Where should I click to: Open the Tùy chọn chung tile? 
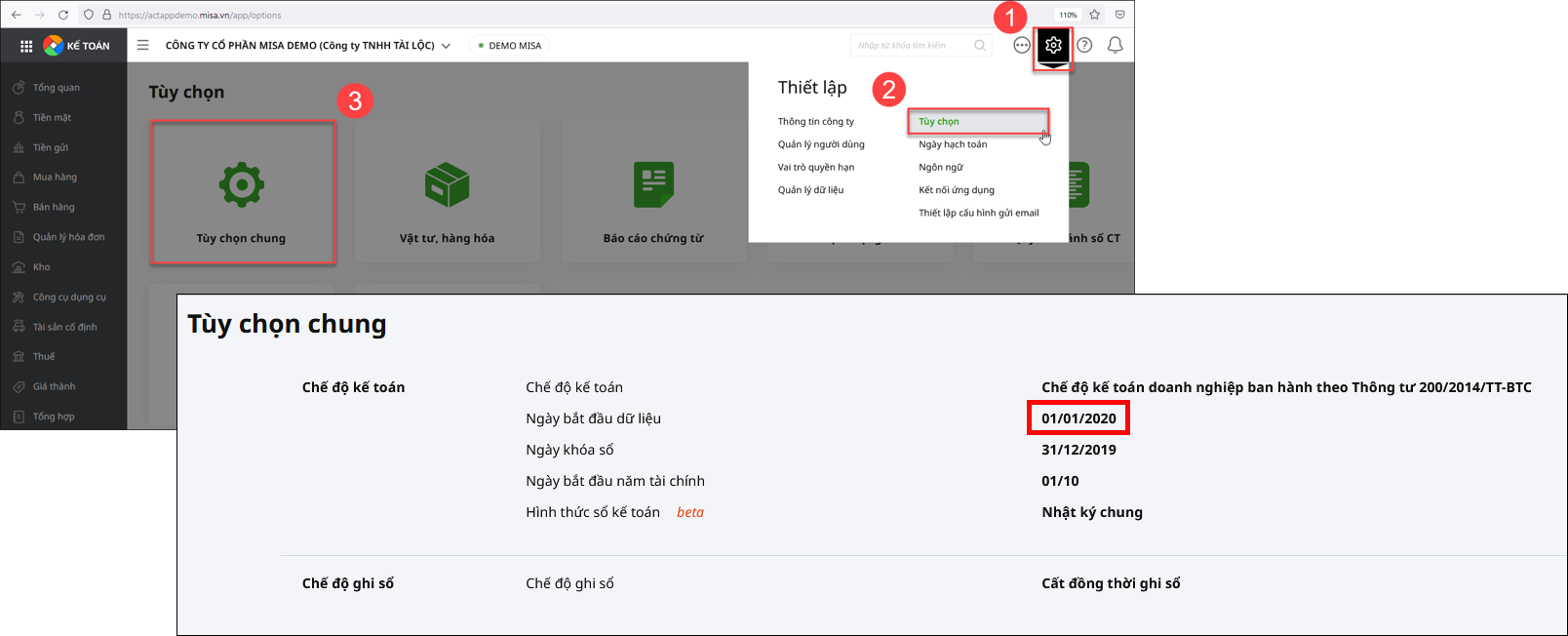[242, 192]
